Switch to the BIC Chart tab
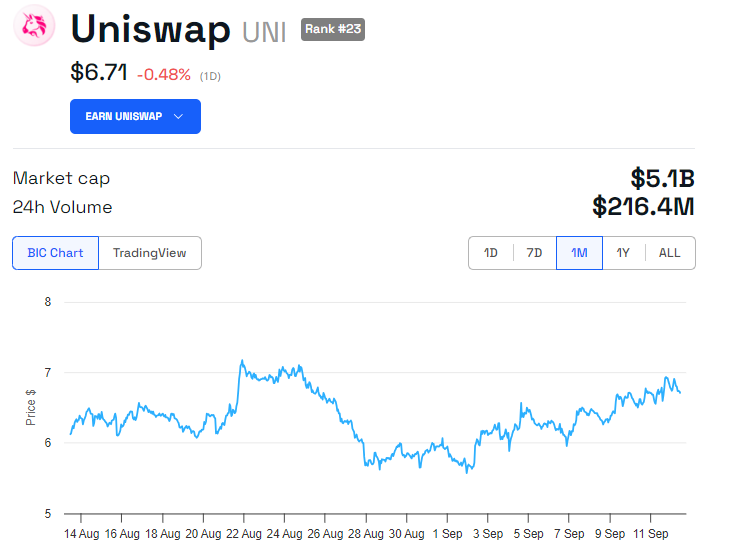744x550 pixels. tap(56, 253)
